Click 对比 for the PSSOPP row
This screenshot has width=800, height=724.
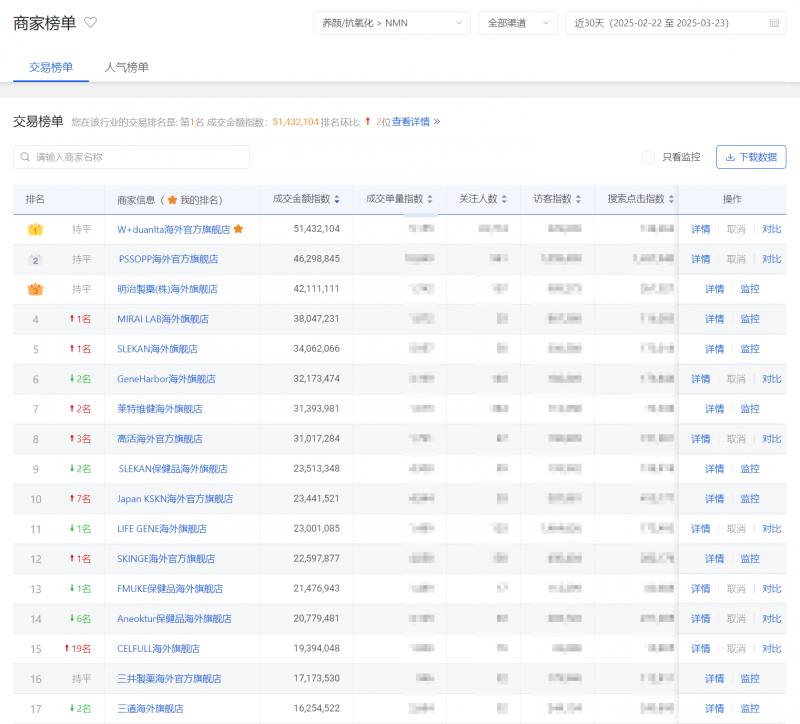(771, 259)
